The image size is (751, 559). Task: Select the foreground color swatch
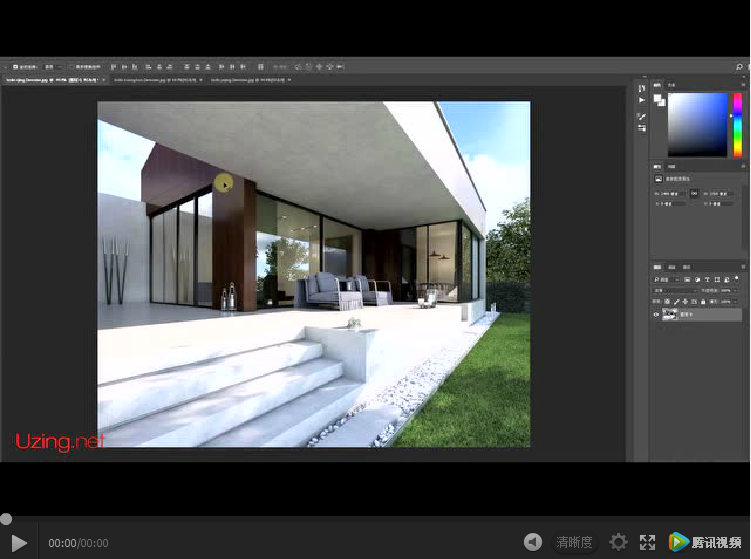657,98
